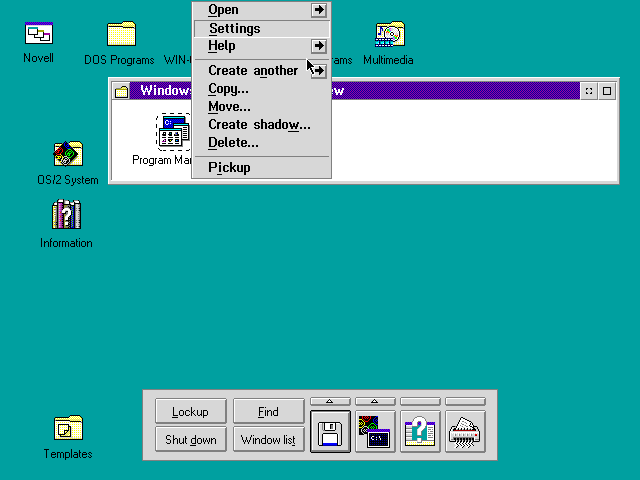Choose Delete... from the context menu
The width and height of the screenshot is (640, 480).
tap(262, 143)
